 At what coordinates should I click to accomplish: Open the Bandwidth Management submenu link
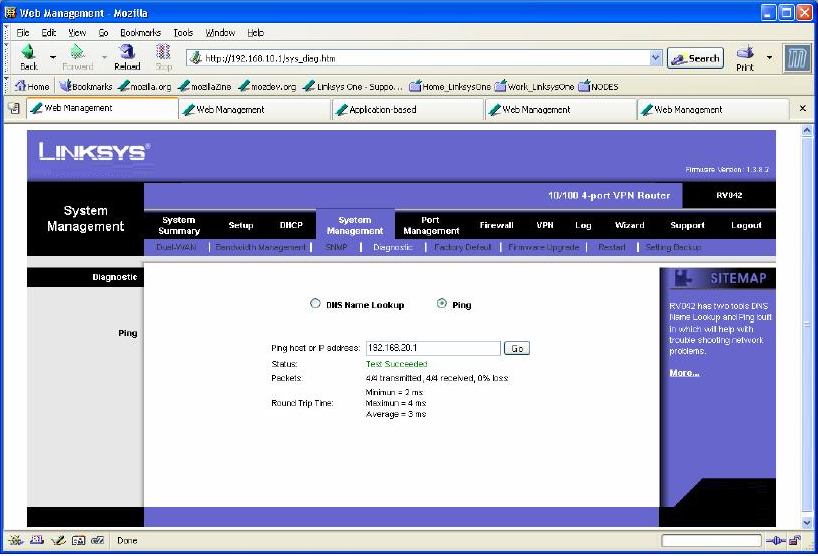pyautogui.click(x=260, y=247)
